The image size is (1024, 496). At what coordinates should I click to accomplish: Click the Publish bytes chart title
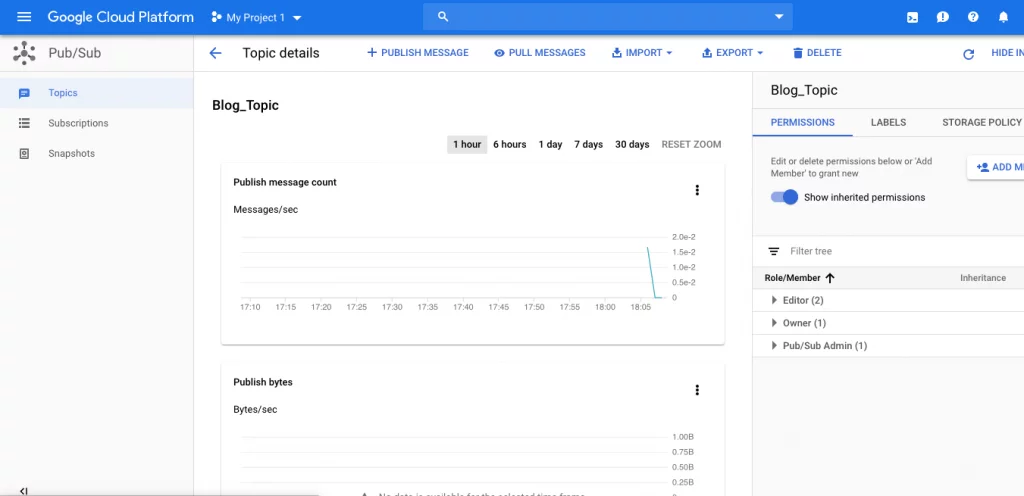point(263,382)
